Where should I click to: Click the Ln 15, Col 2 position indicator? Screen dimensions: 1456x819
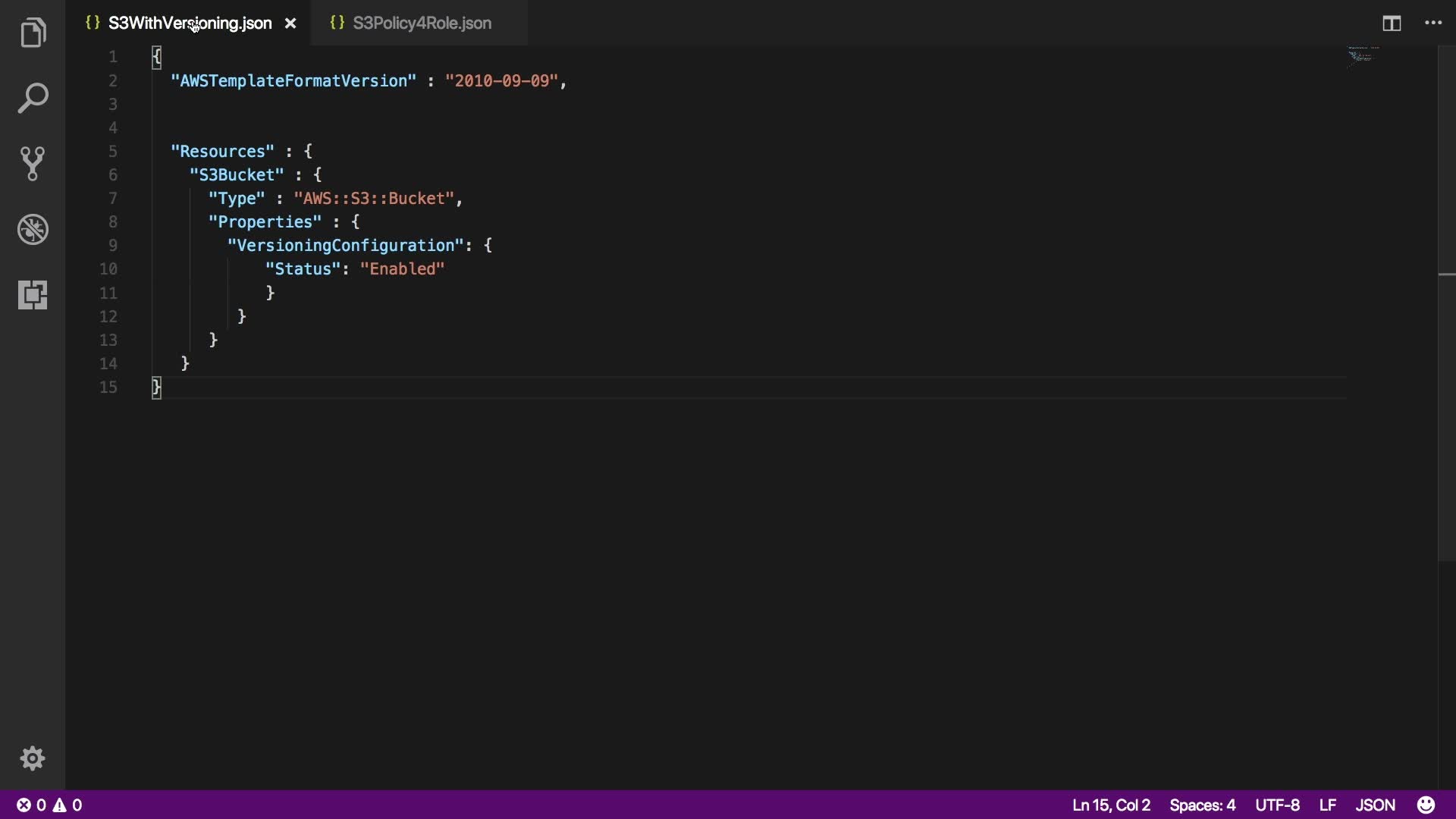[x=1111, y=805]
